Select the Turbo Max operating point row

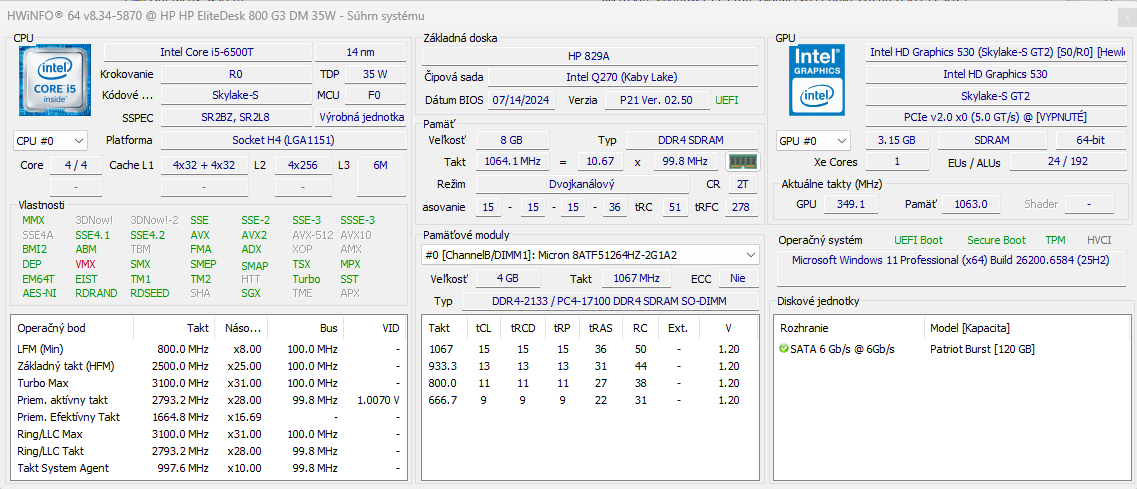coord(209,383)
